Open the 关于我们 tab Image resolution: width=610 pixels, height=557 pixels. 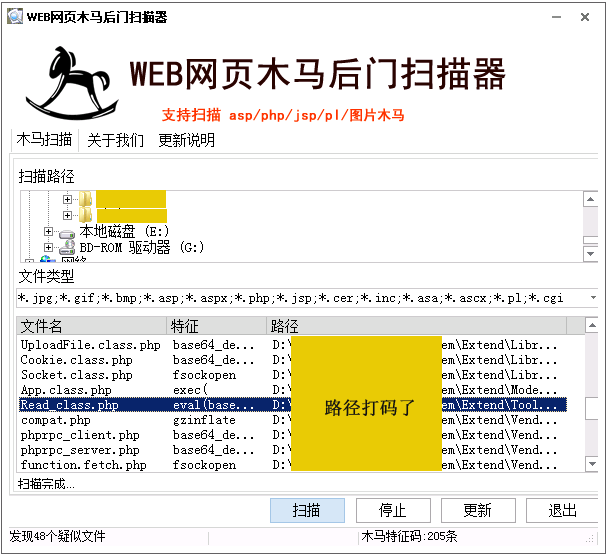pos(115,140)
